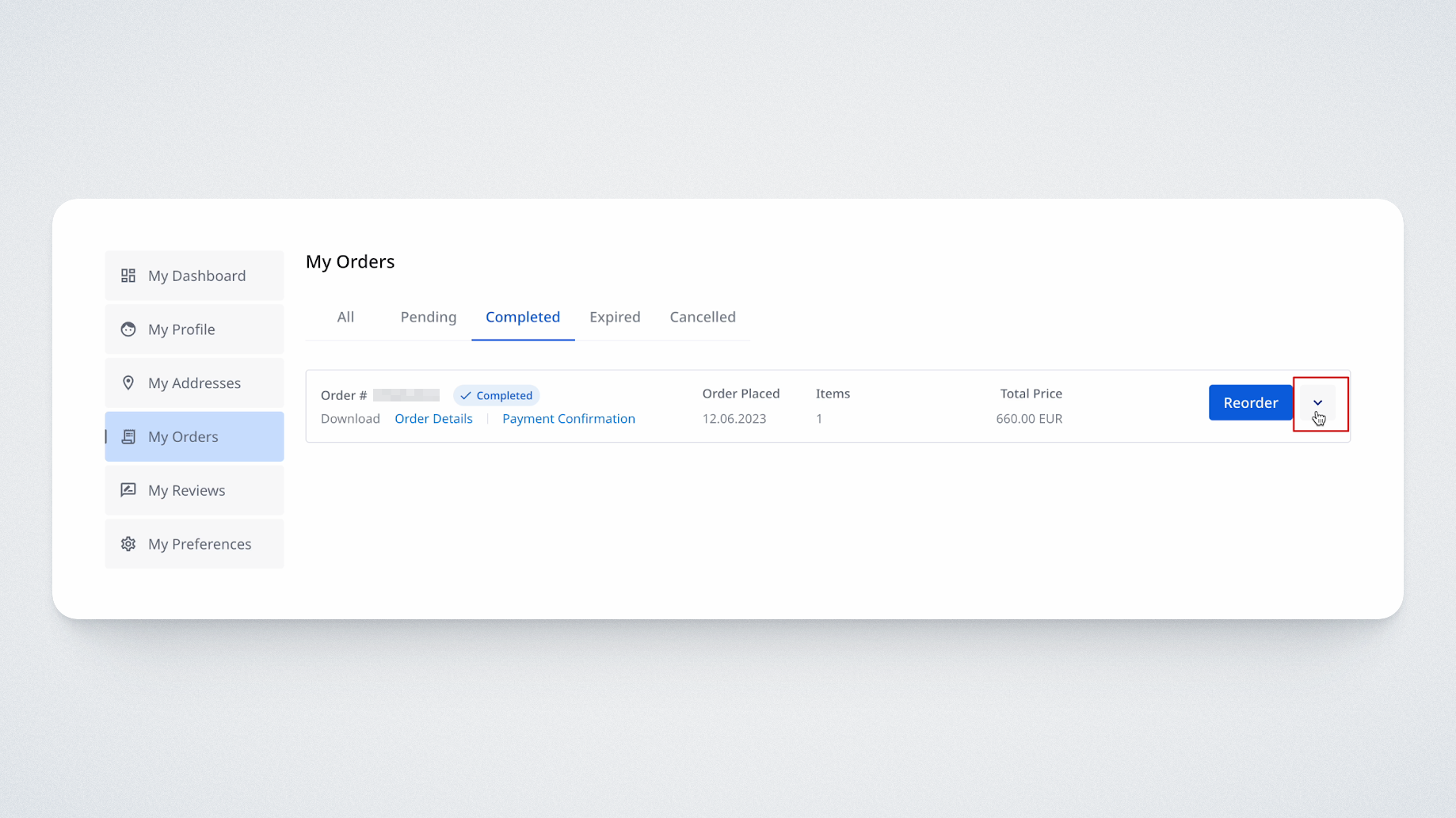
Task: Click the checkmark in the Completed badge
Action: click(x=466, y=396)
